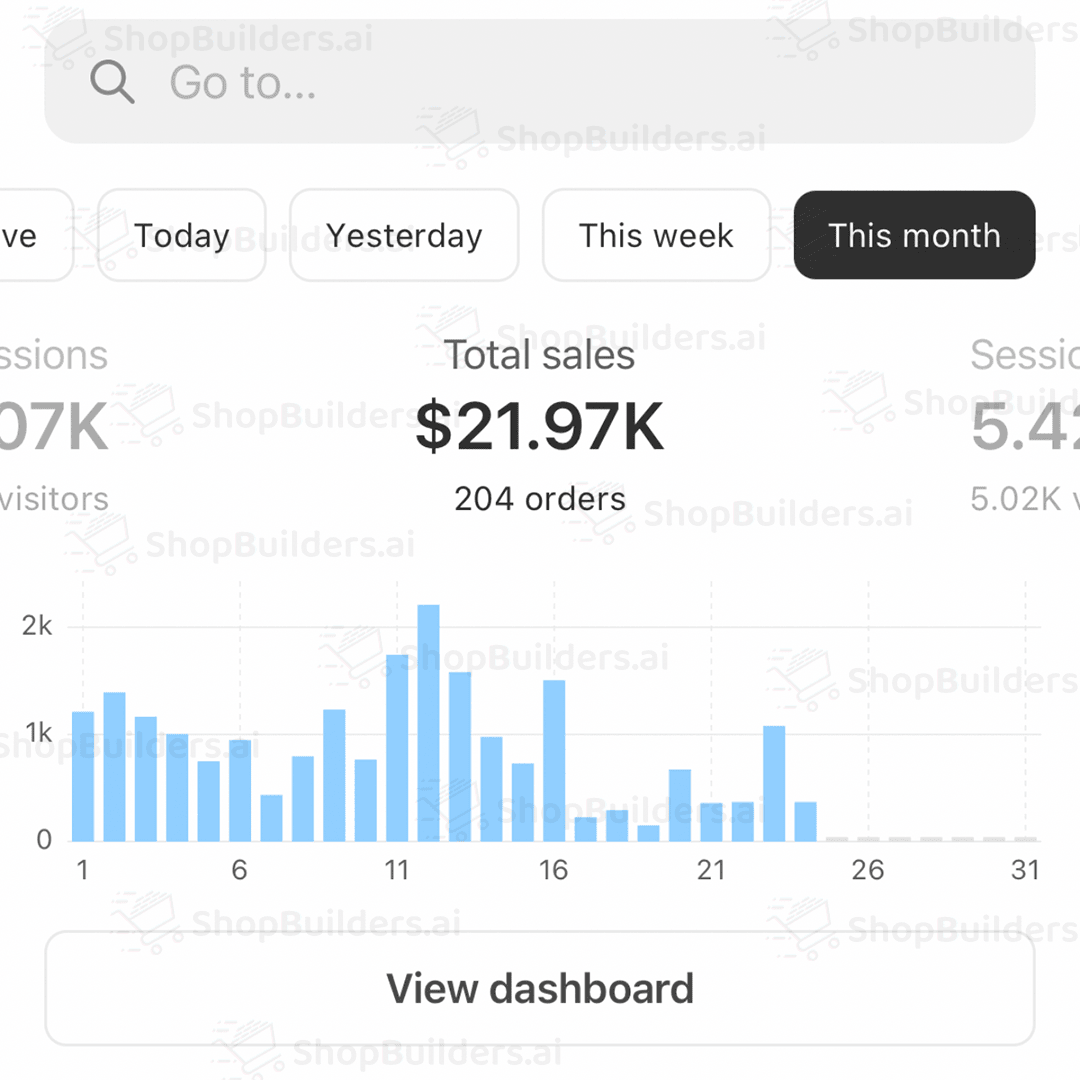Choose the This week filter
Viewport: 1080px width, 1080px height.
(x=656, y=236)
